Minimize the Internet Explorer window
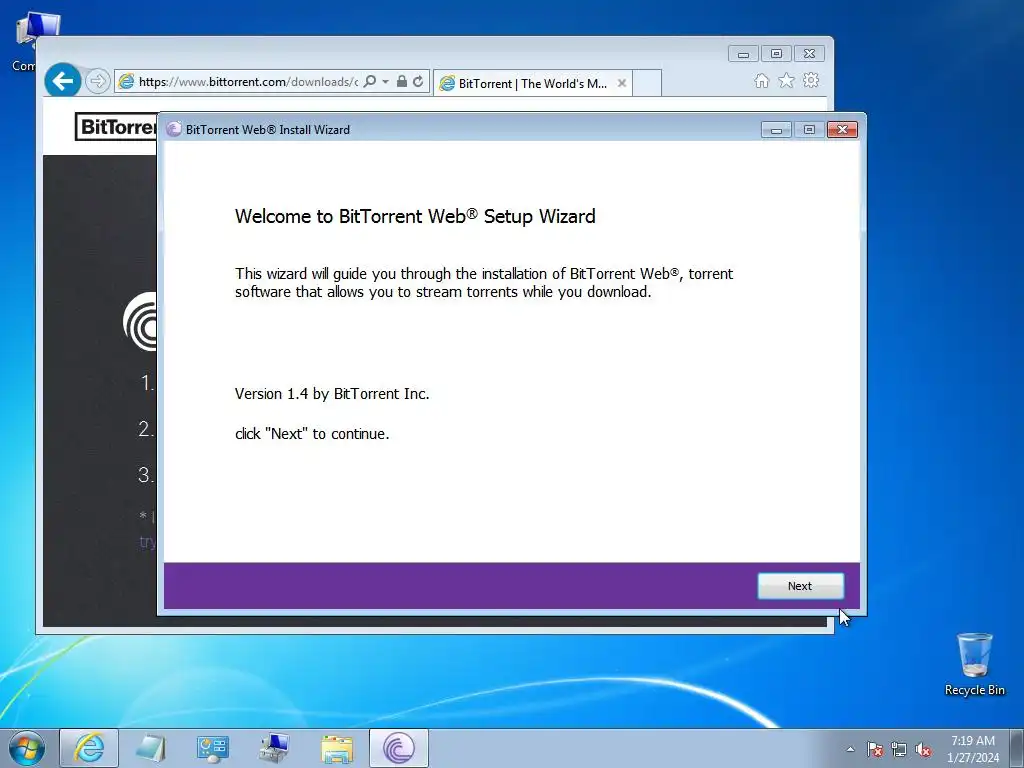The width and height of the screenshot is (1024, 768). pyautogui.click(x=743, y=54)
